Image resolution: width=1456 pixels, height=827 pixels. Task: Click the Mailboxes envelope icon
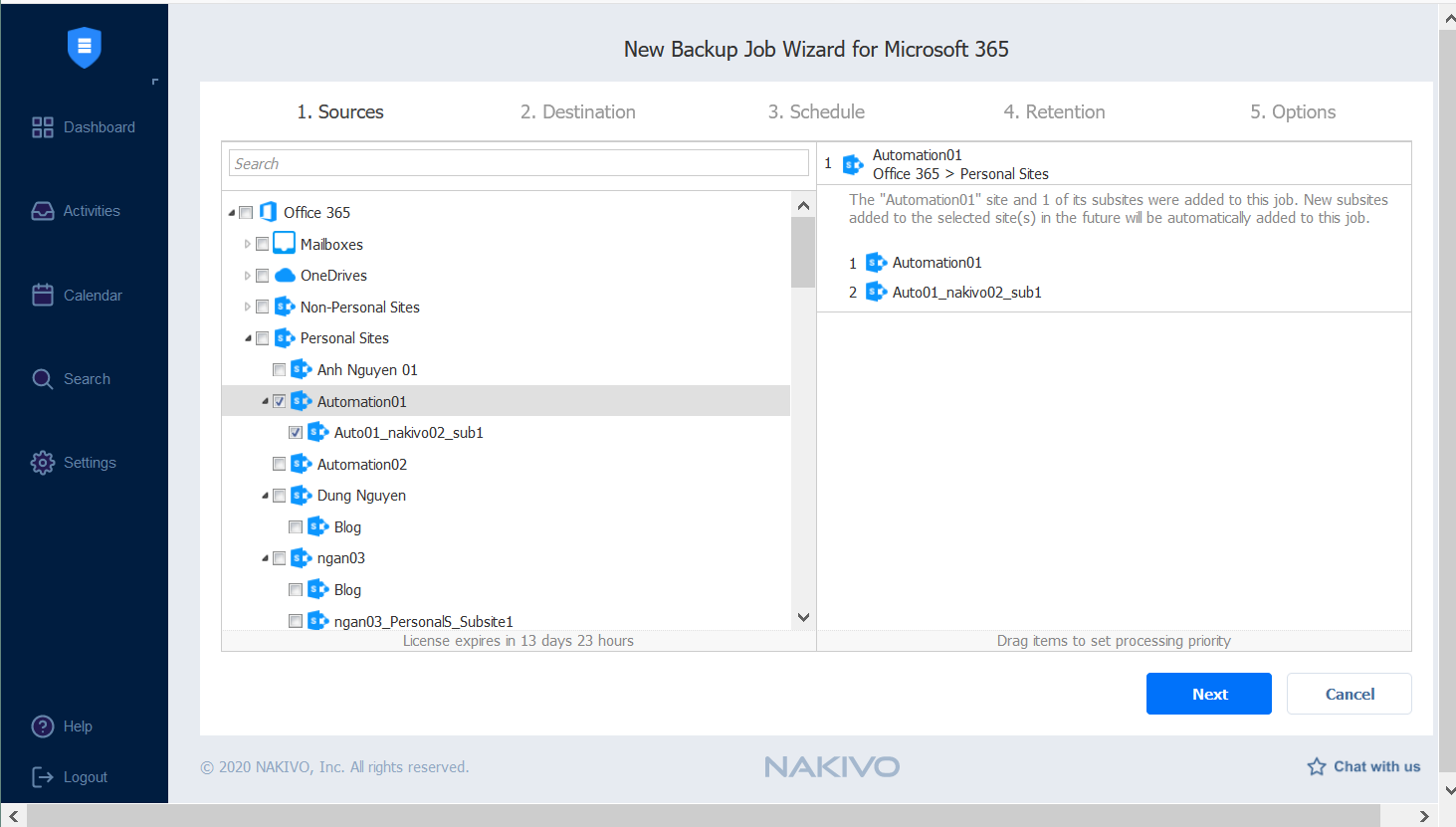coord(285,243)
